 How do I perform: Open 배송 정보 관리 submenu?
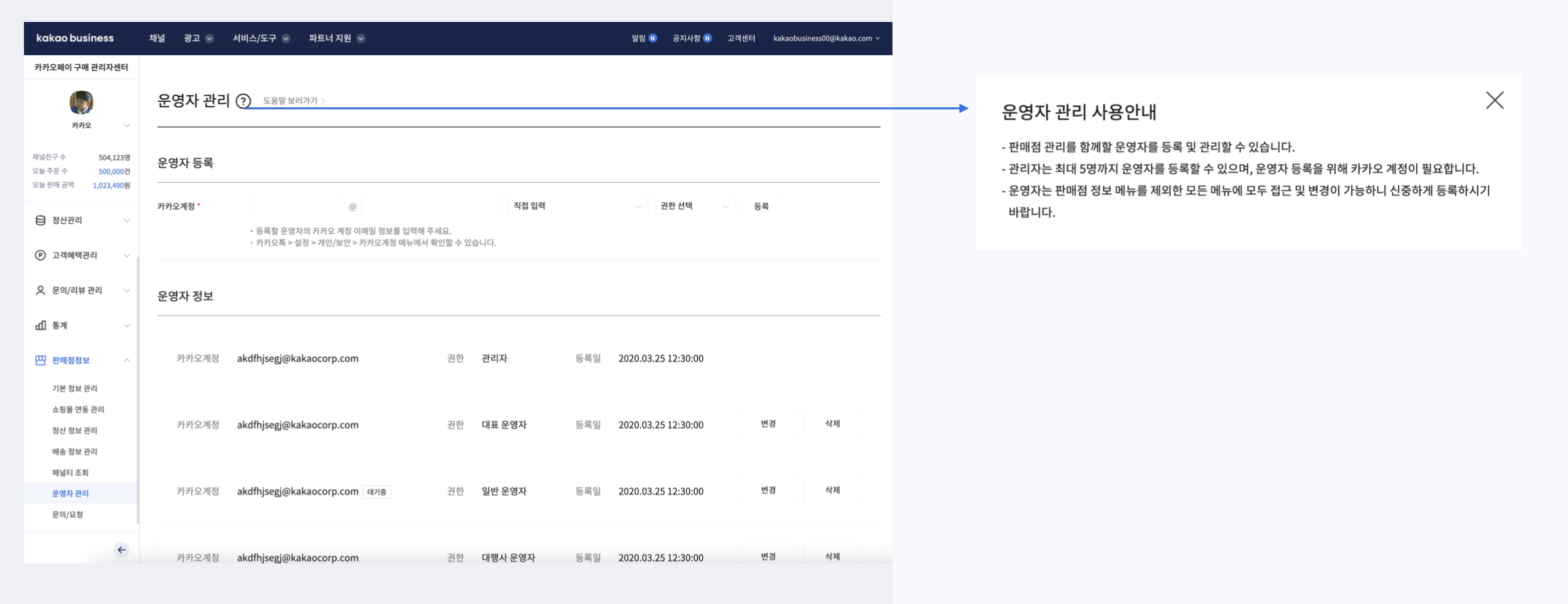pos(75,452)
